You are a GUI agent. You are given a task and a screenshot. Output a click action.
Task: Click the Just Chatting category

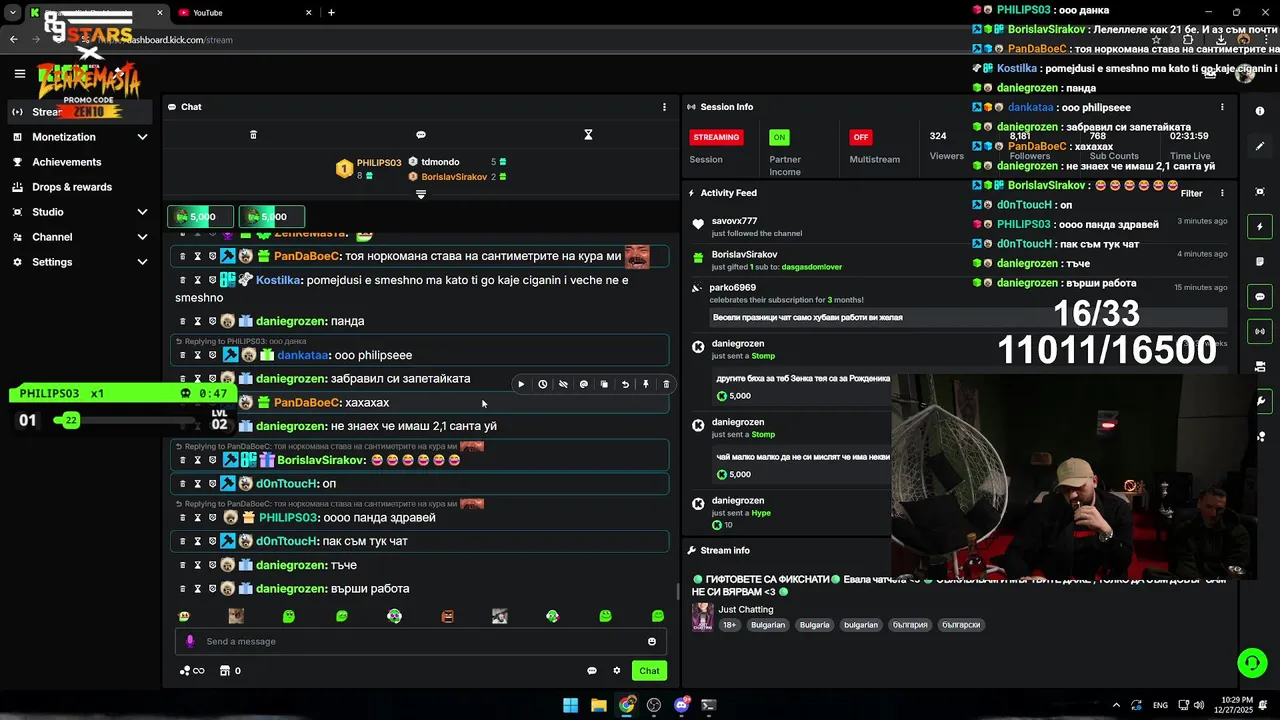click(x=746, y=609)
